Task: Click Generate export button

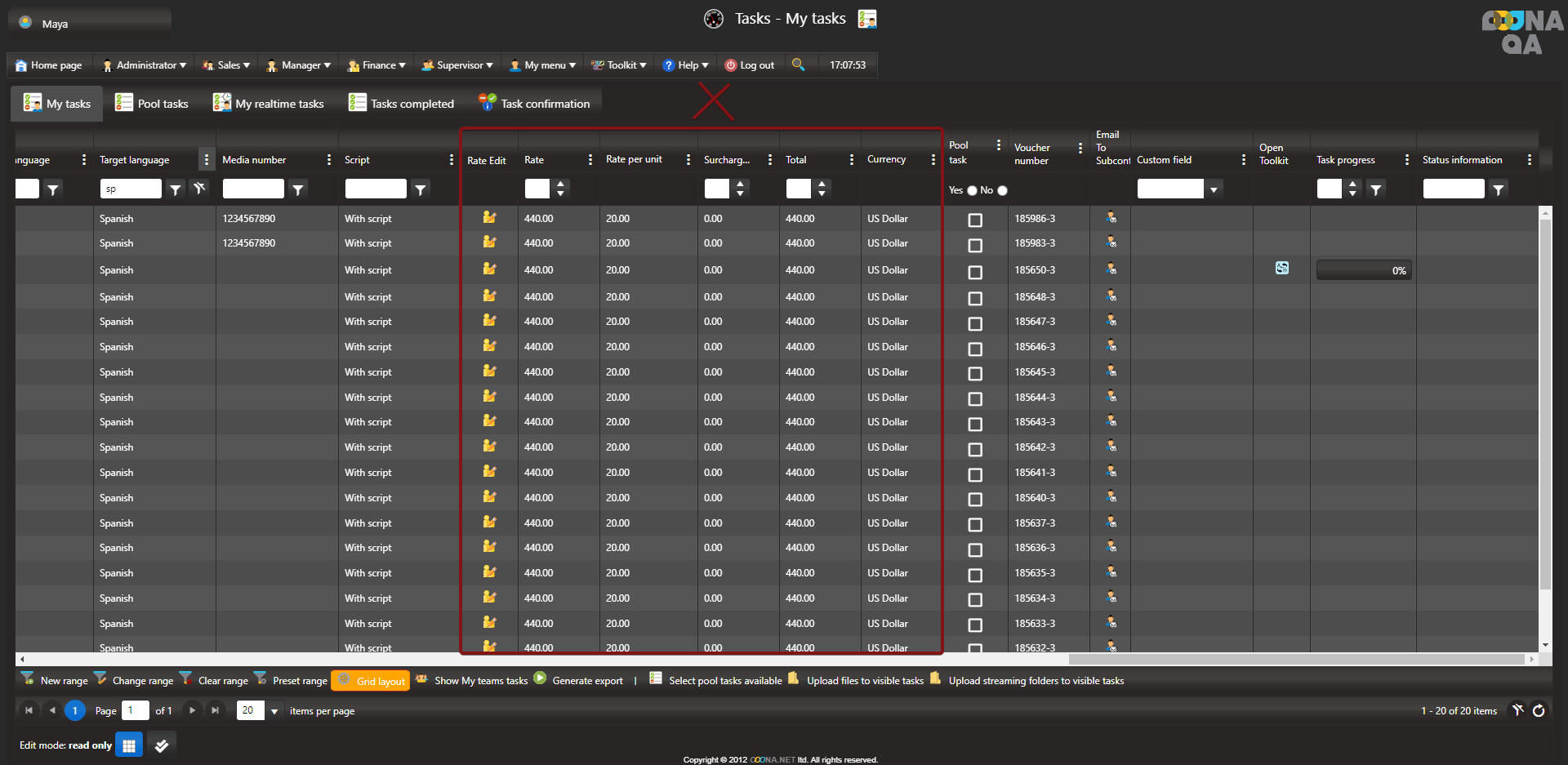Action: 579,680
